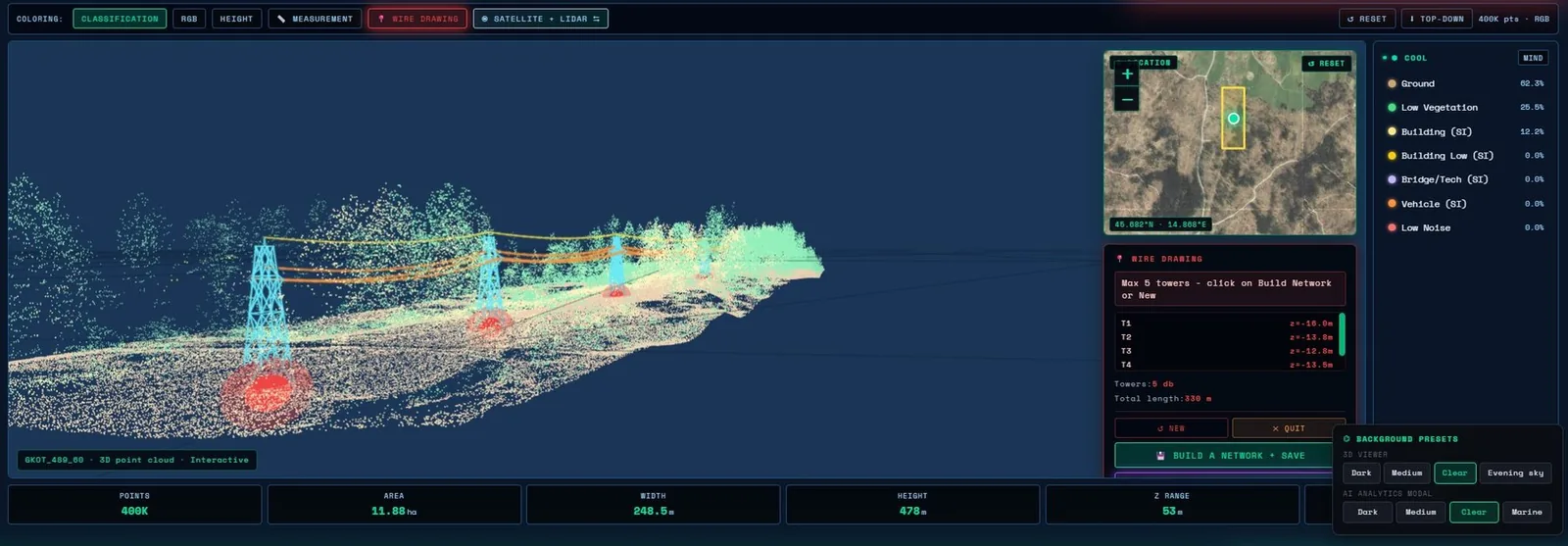This screenshot has width=1568, height=546.
Task: Start a New wire drawing
Action: click(1171, 428)
